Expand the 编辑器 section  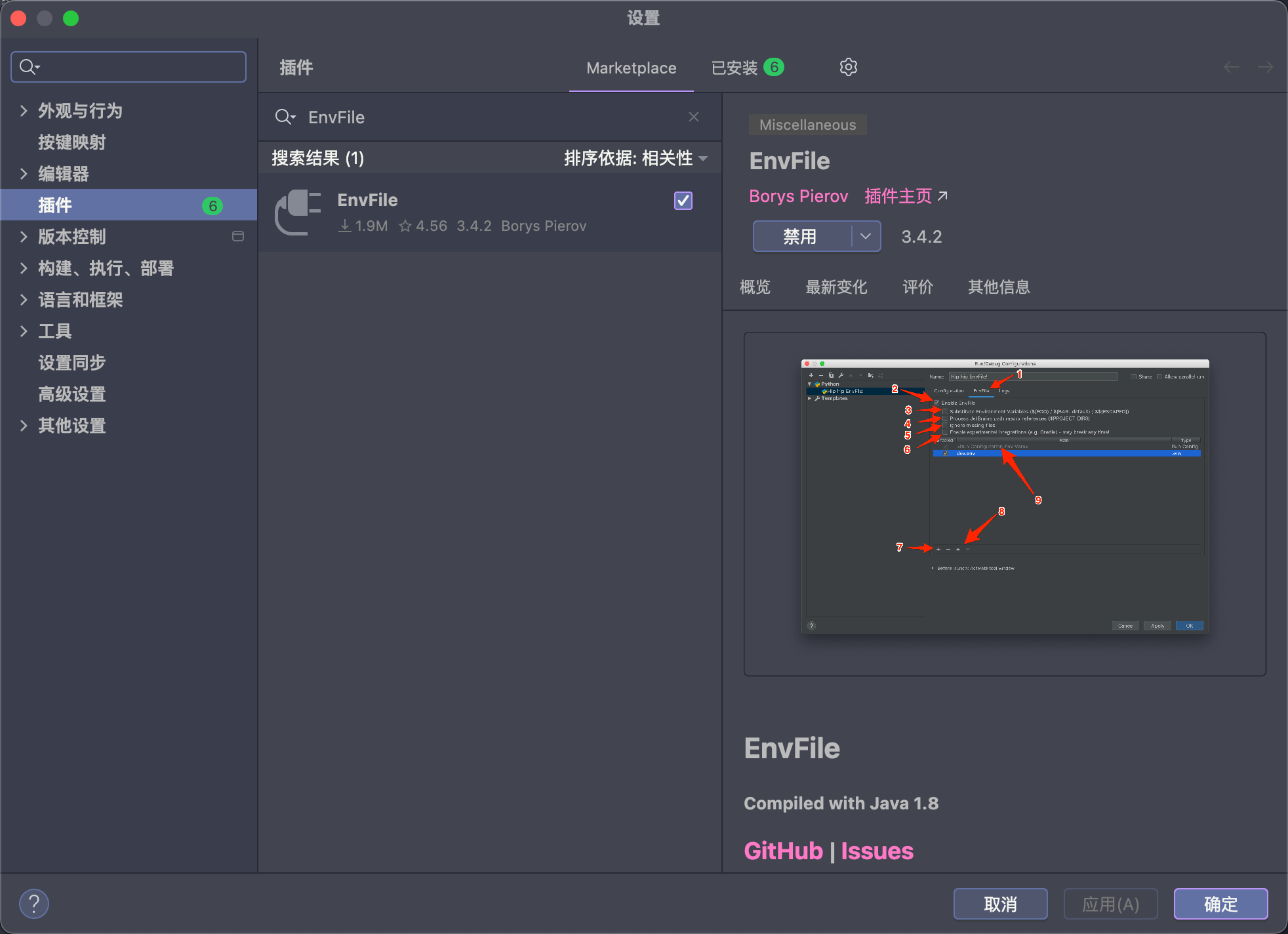click(x=24, y=173)
